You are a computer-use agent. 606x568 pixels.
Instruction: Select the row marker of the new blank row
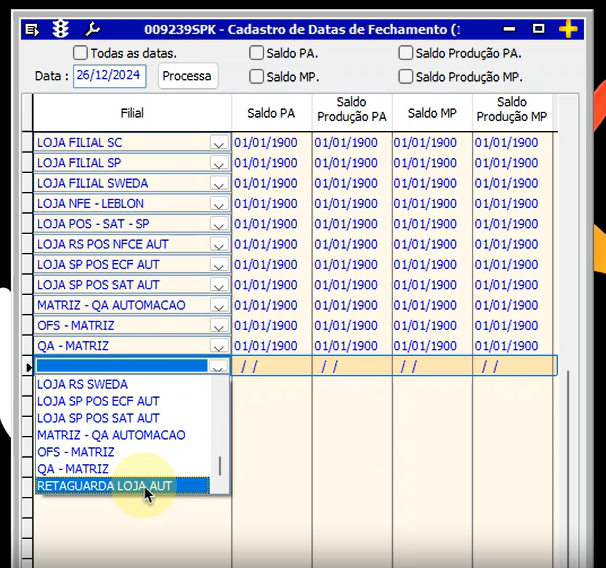tap(27, 367)
